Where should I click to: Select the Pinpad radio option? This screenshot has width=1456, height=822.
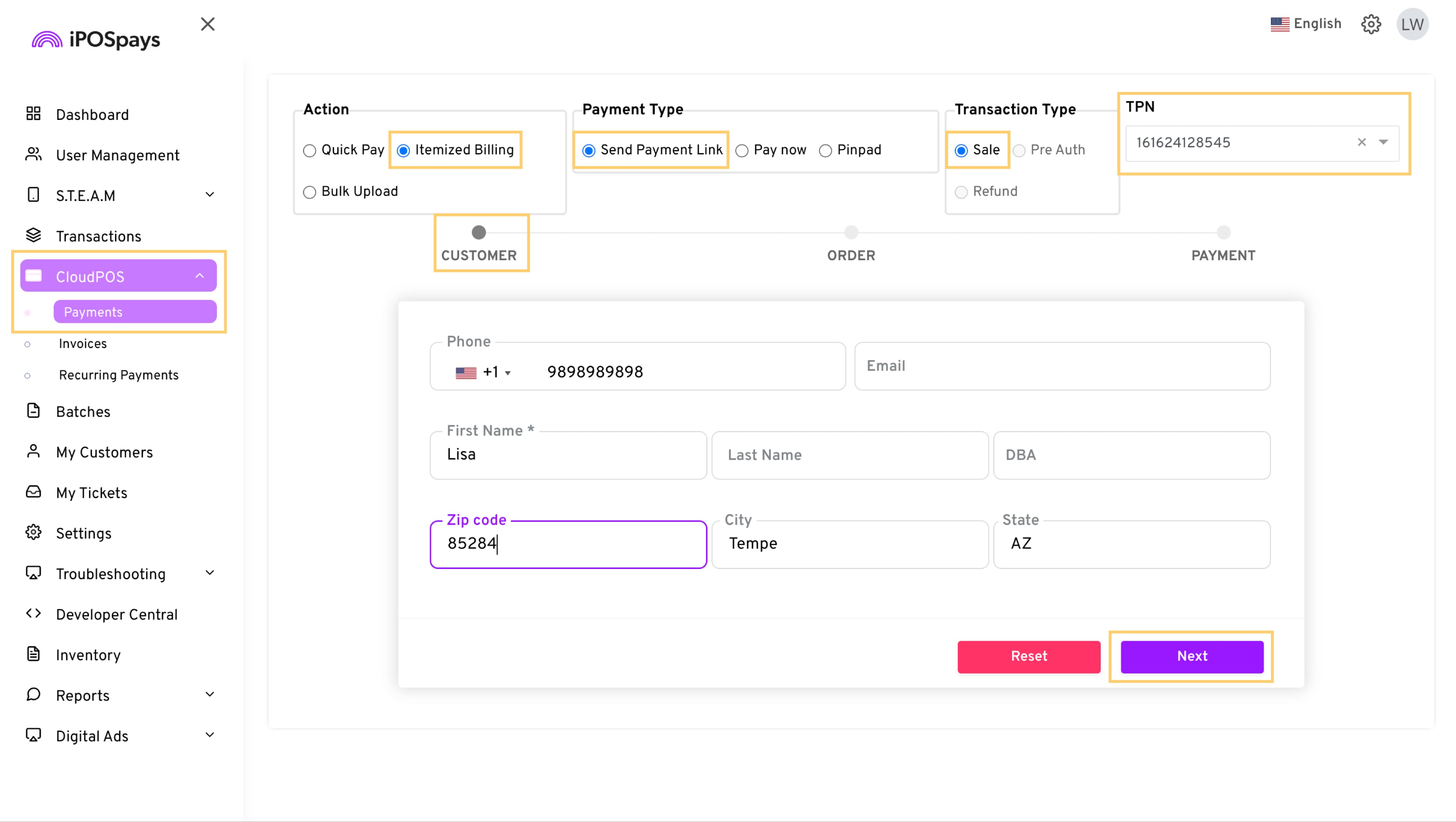tap(825, 150)
